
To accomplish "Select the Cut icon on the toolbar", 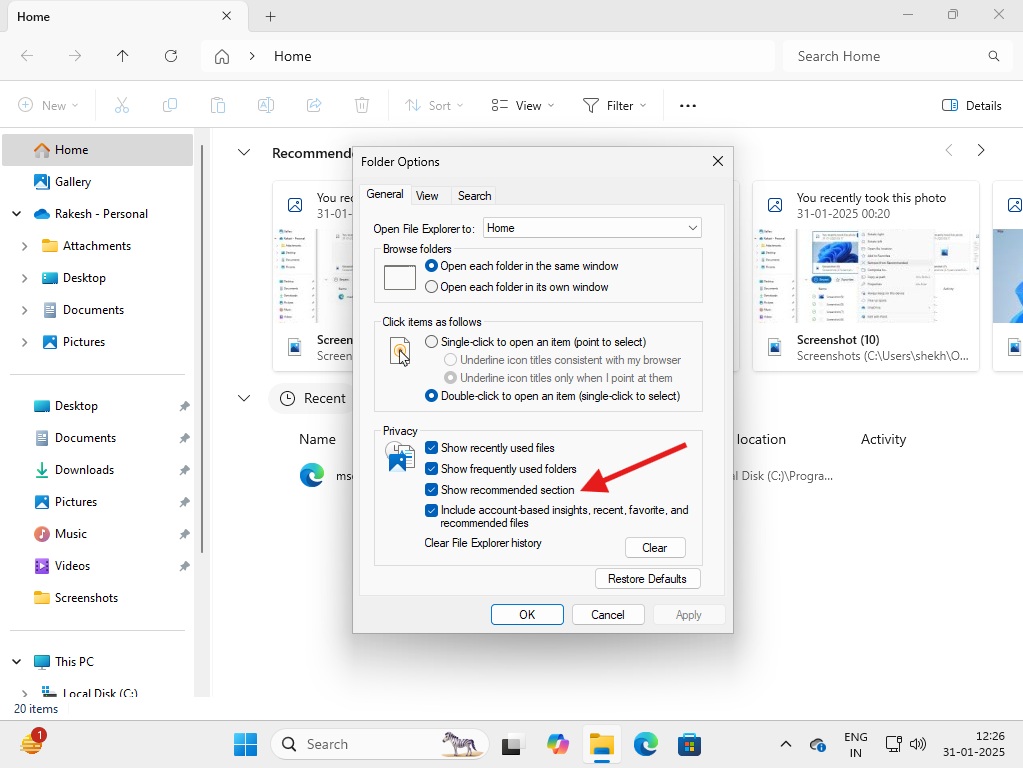I will (x=121, y=104).
